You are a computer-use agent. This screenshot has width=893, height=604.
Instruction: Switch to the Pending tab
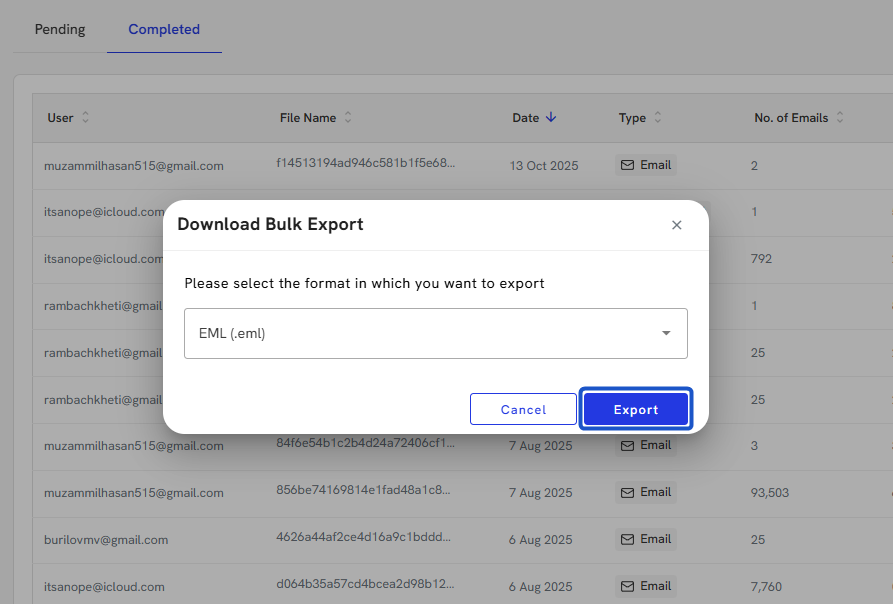(x=60, y=29)
